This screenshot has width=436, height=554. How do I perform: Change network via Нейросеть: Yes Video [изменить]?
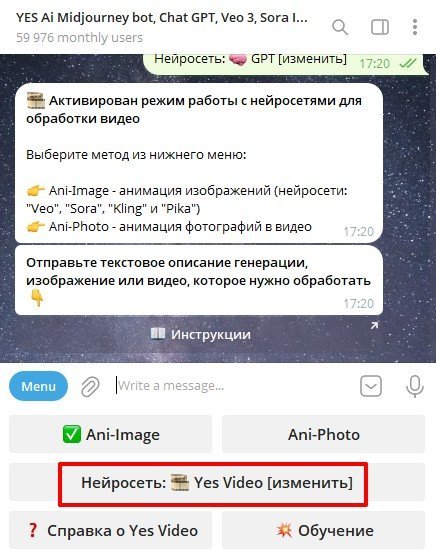(x=217, y=482)
